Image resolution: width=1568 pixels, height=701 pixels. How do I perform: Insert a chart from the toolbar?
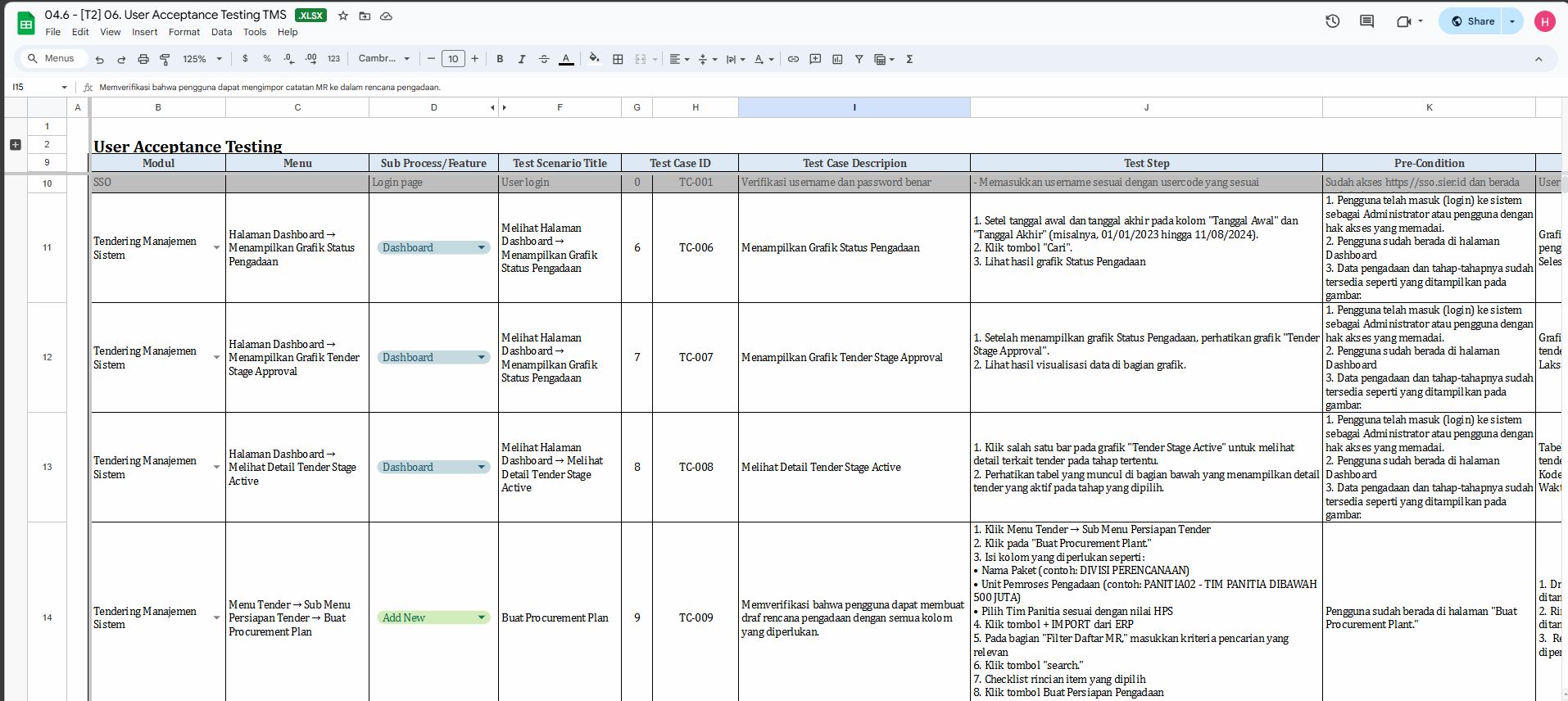coord(837,59)
